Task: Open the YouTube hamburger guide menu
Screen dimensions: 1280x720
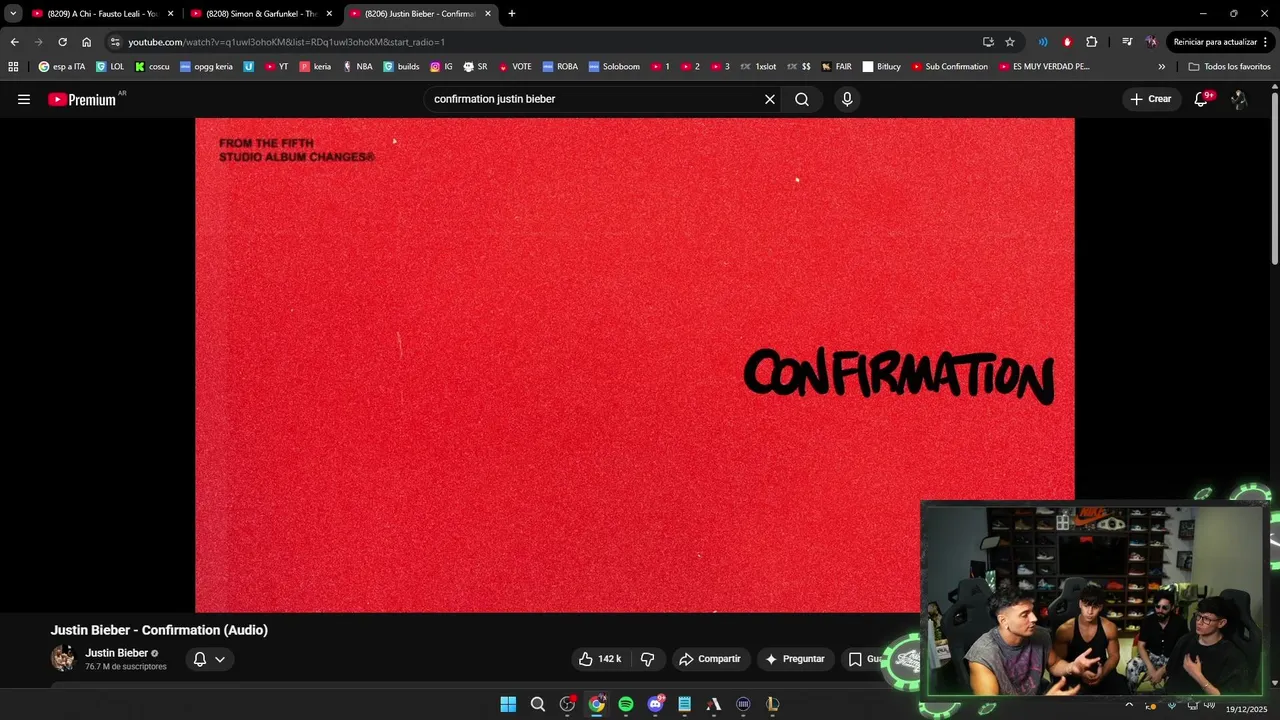Action: click(24, 99)
